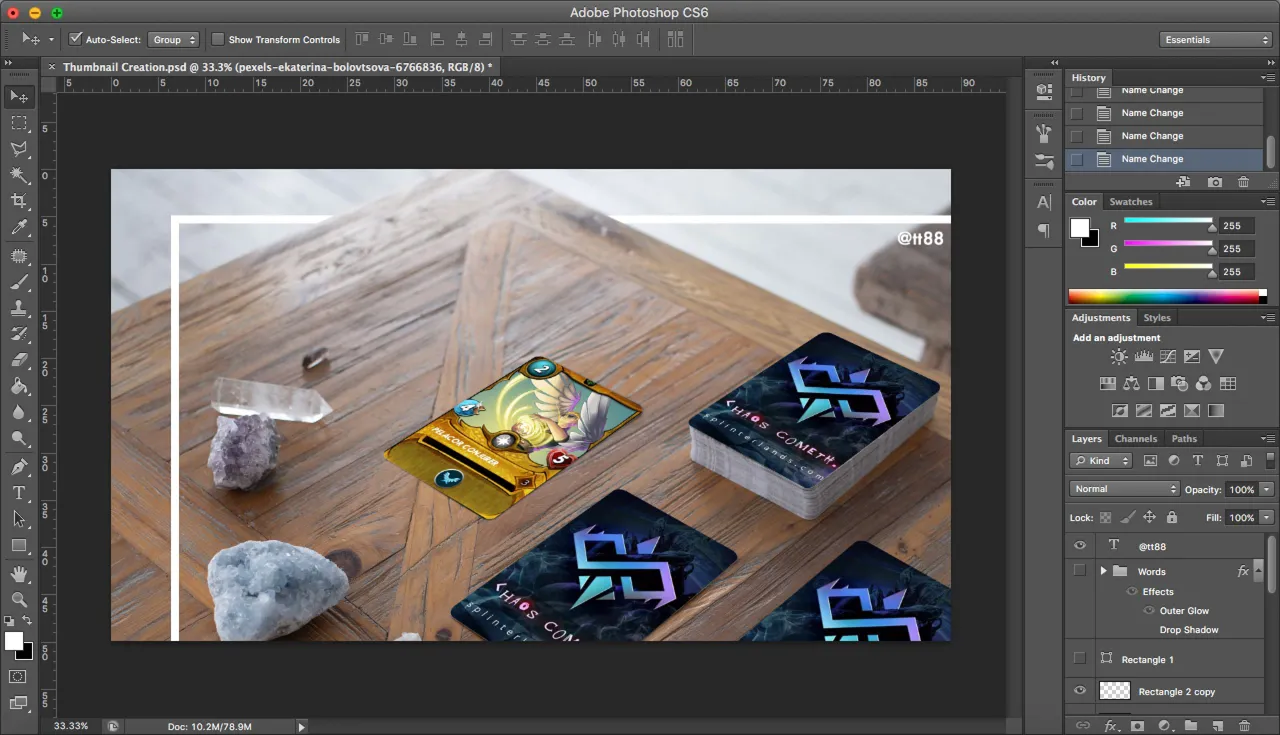Activate the Crop tool
This screenshot has width=1280, height=735.
point(19,201)
